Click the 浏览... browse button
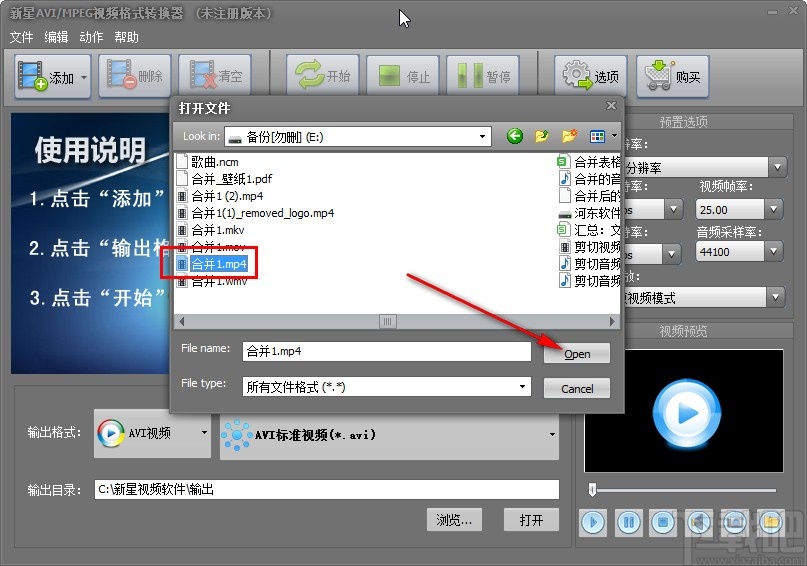 (454, 520)
